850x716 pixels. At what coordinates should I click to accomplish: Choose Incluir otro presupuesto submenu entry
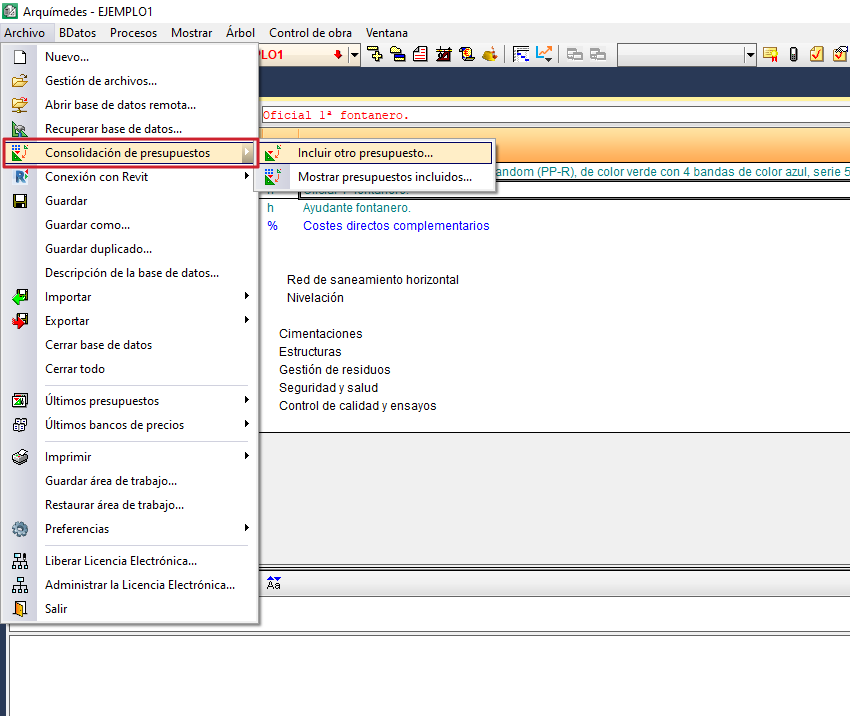tap(365, 153)
